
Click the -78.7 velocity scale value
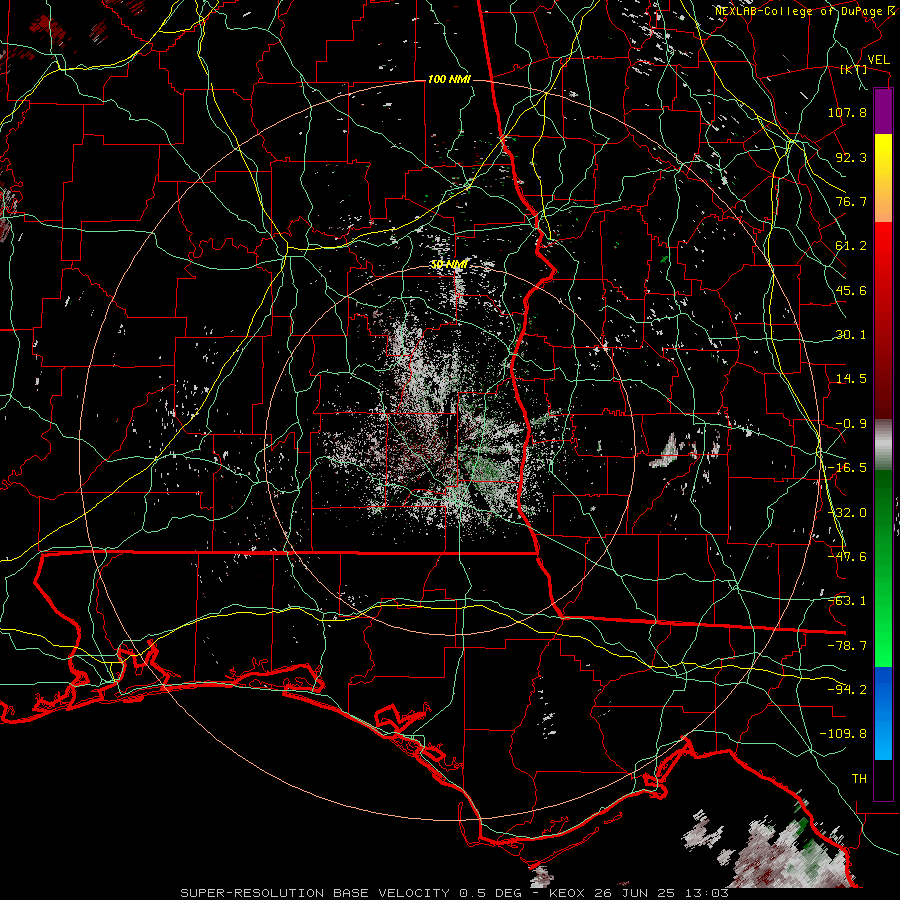coord(847,646)
